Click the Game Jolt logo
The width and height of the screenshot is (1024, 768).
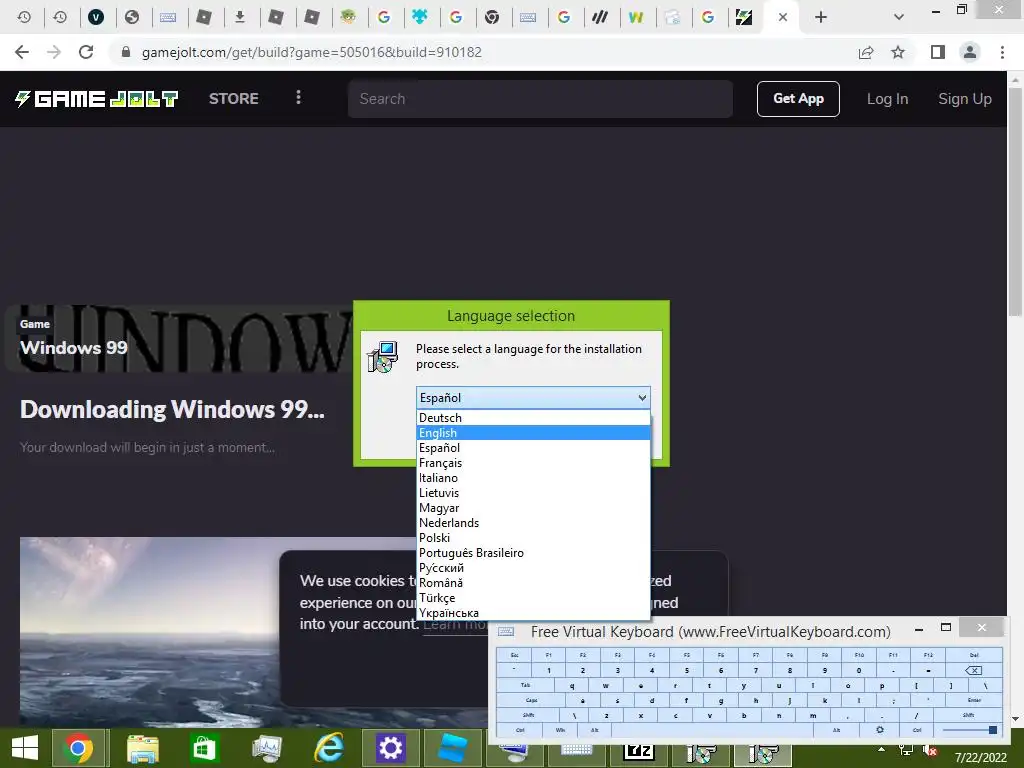[x=97, y=99]
